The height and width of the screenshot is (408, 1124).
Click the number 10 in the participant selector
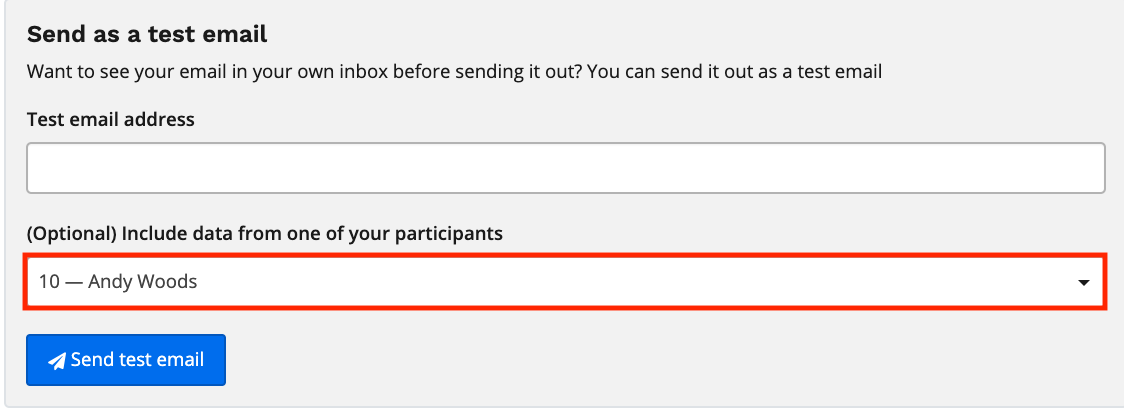coord(49,282)
